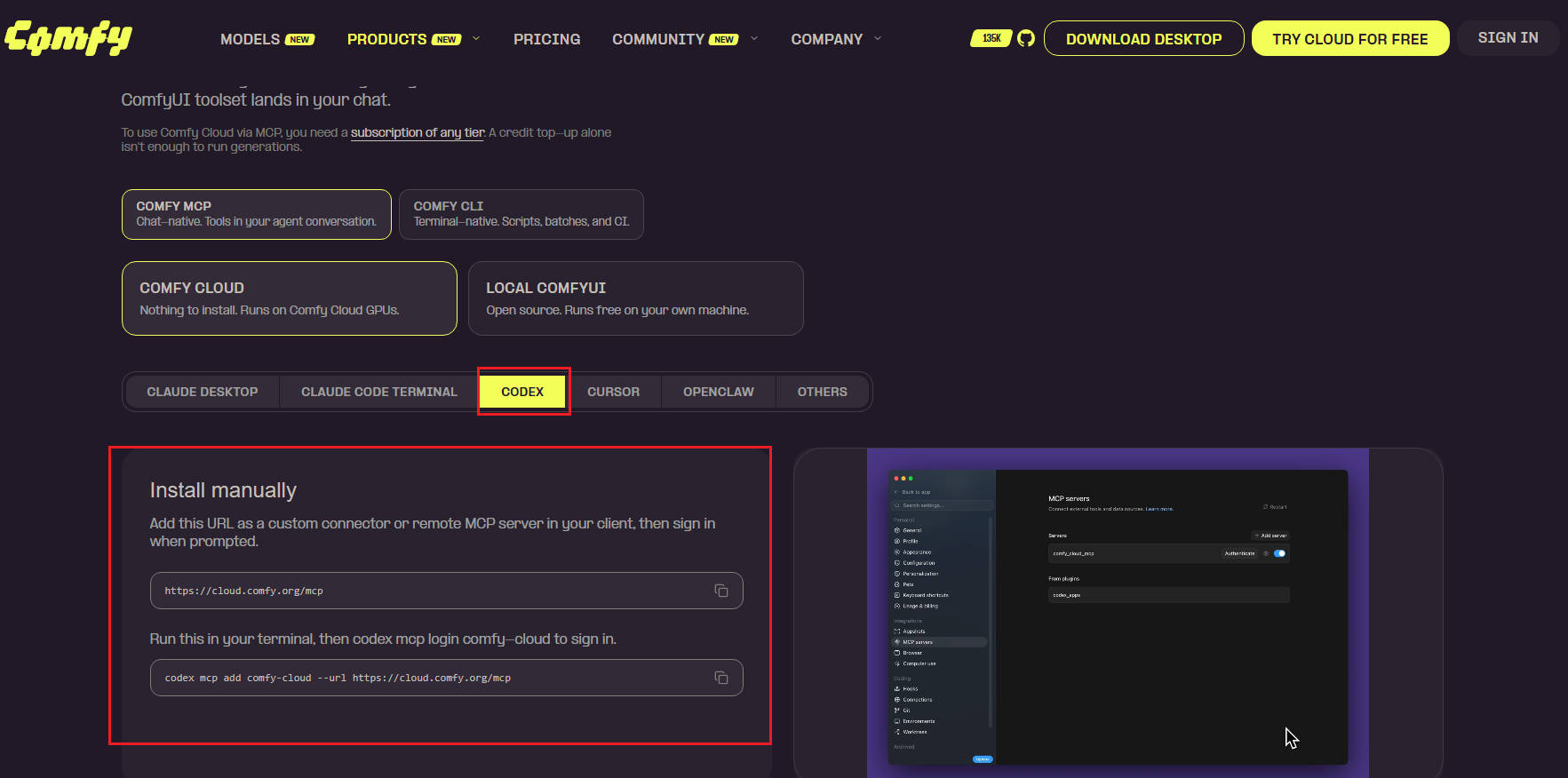
Task: Copy the https://cloud.comfy.org/mcp URL
Action: click(721, 591)
